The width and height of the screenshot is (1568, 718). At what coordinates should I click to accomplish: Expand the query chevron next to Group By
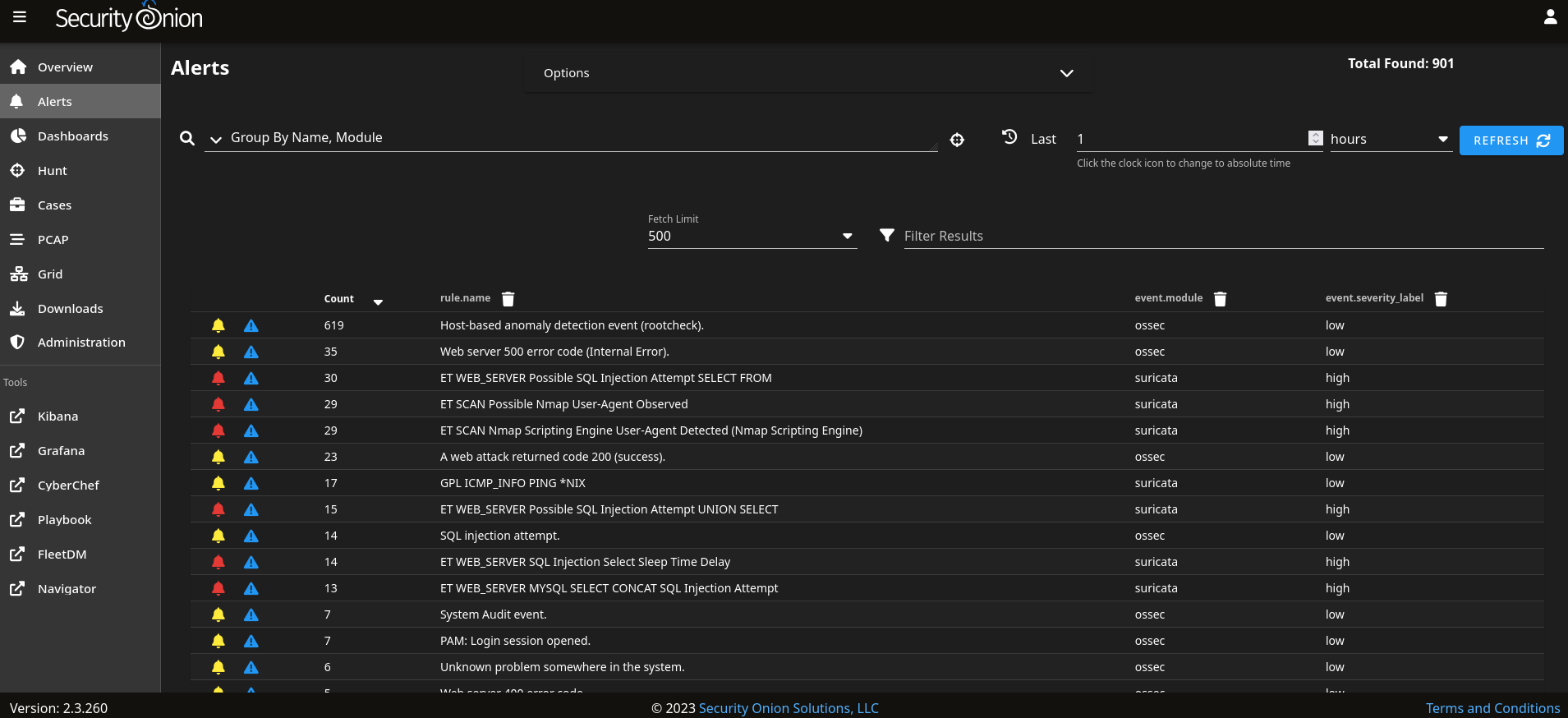[x=216, y=140]
